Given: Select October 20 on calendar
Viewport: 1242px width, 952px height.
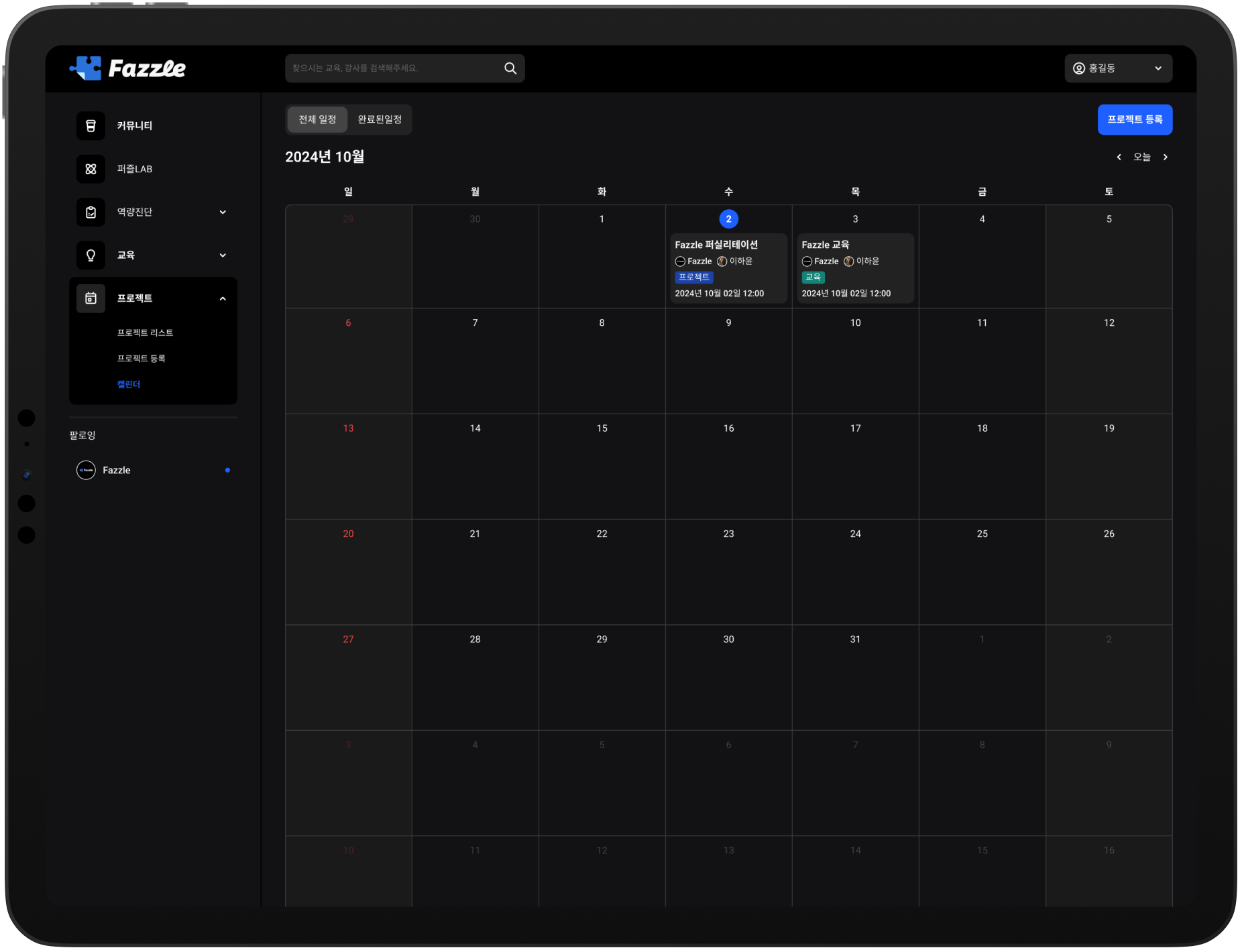Looking at the screenshot, I should (348, 534).
